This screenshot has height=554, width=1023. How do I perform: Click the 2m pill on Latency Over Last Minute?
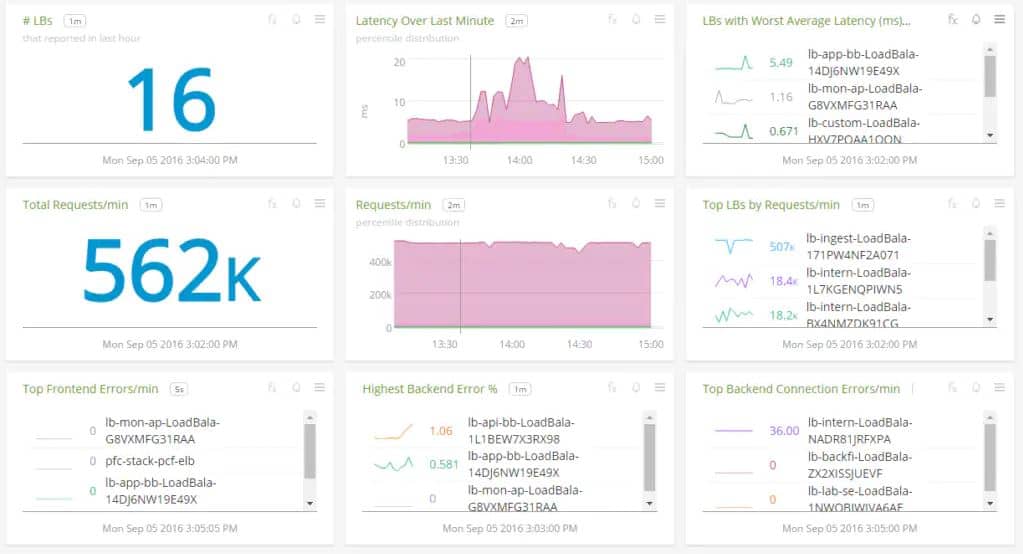click(517, 21)
